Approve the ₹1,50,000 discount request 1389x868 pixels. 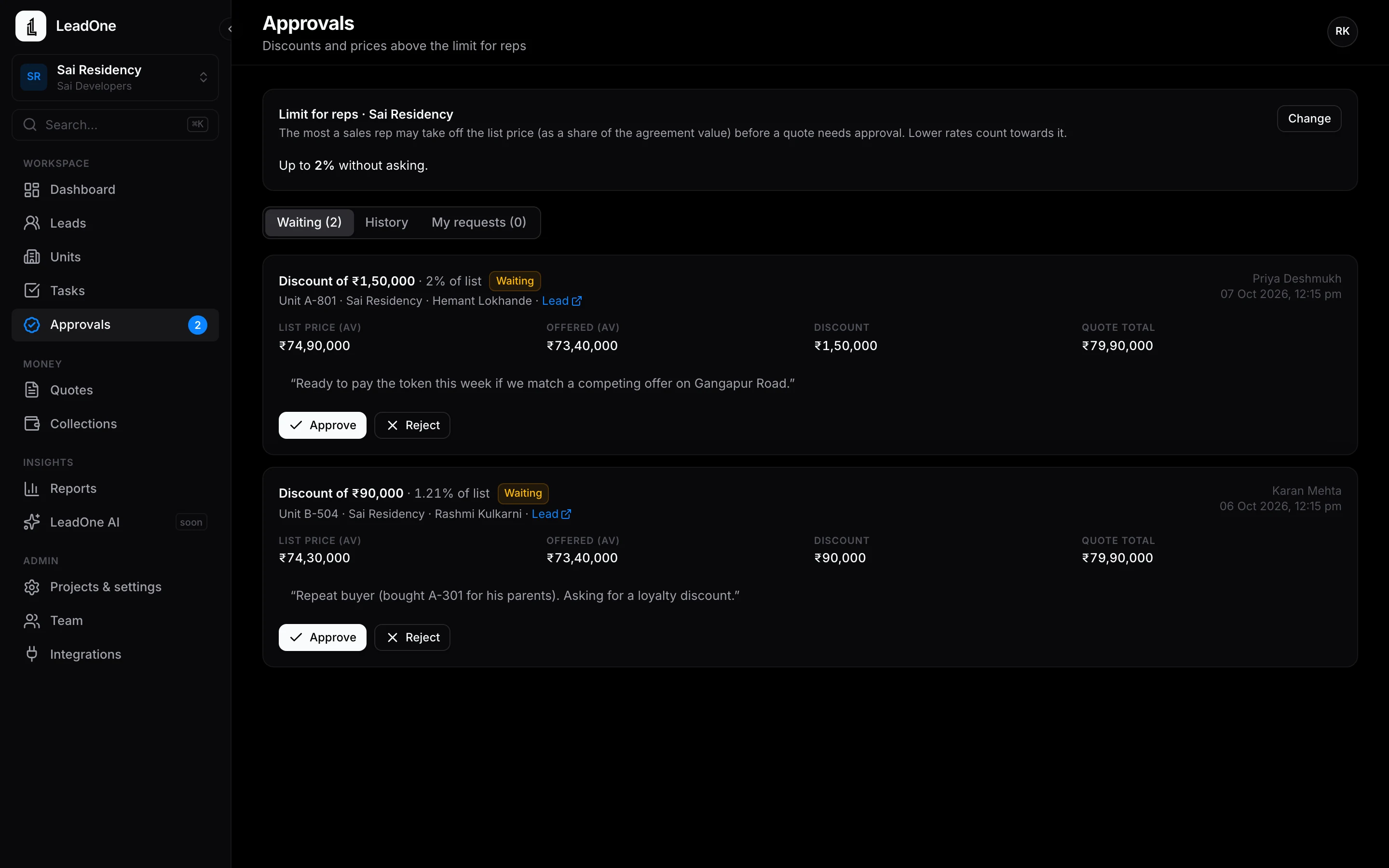coord(323,425)
